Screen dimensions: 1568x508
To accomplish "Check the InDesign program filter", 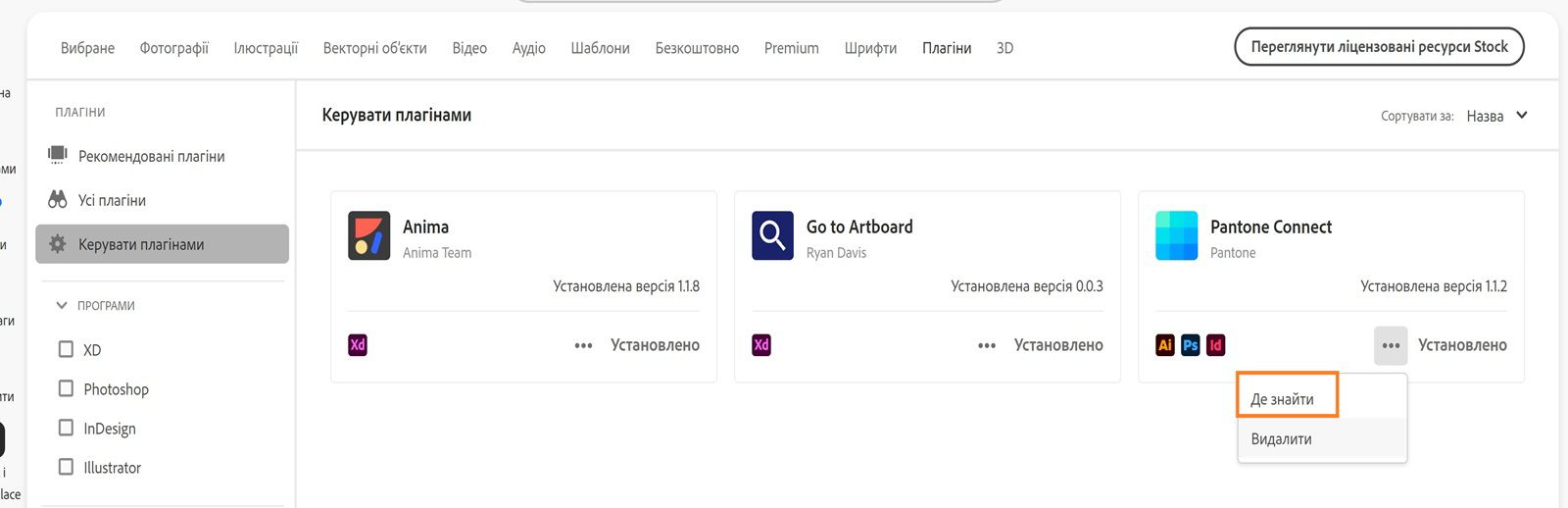I will [66, 428].
